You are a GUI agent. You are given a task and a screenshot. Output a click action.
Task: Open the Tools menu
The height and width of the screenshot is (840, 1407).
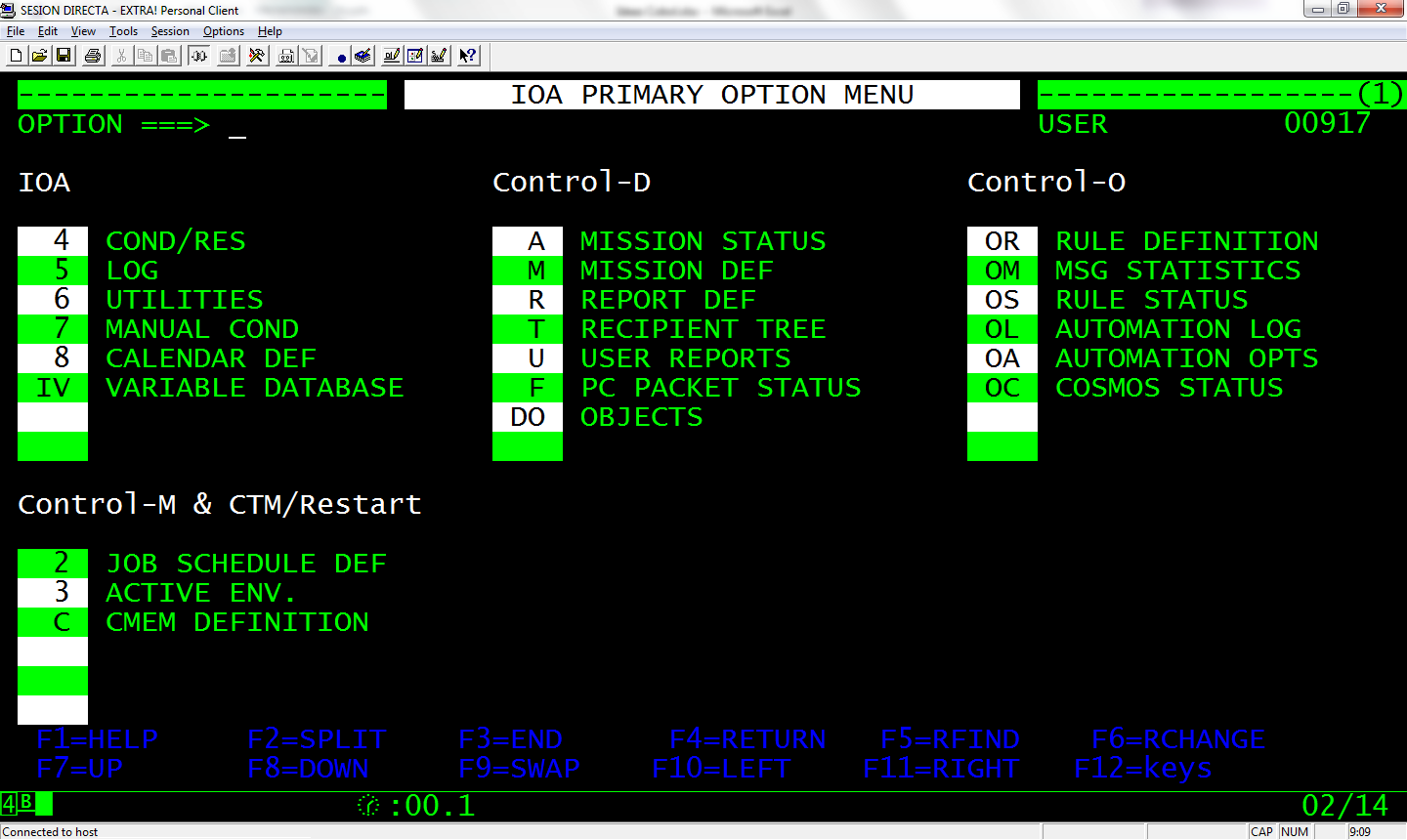[x=123, y=30]
